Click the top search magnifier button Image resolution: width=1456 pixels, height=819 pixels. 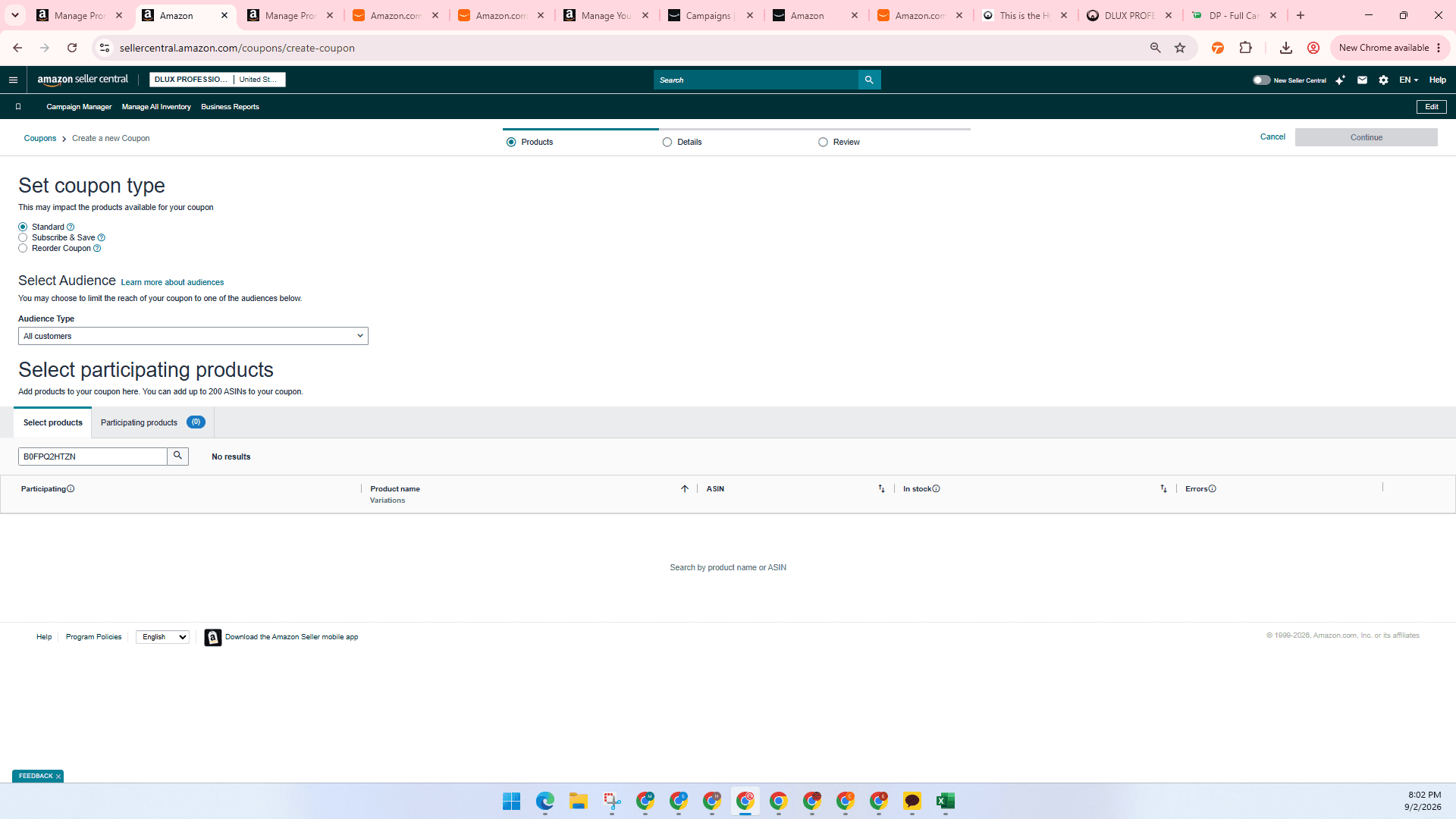point(869,80)
